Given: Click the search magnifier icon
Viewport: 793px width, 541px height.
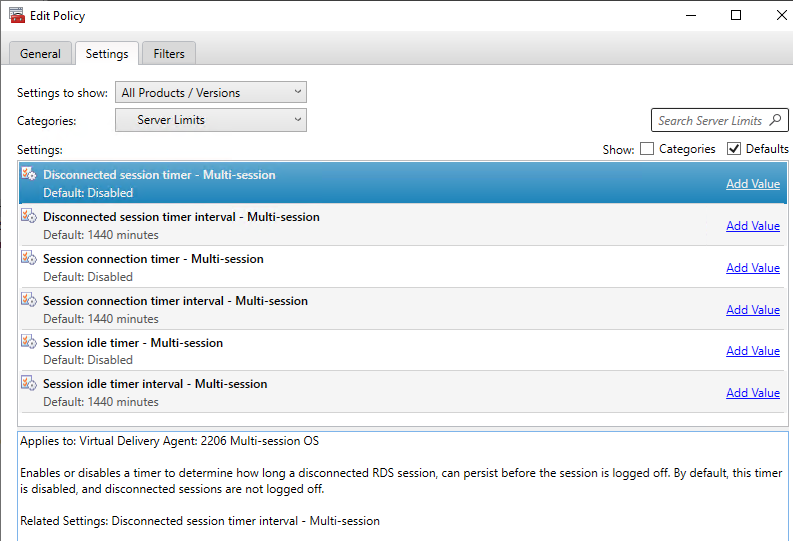Looking at the screenshot, I should pos(775,120).
